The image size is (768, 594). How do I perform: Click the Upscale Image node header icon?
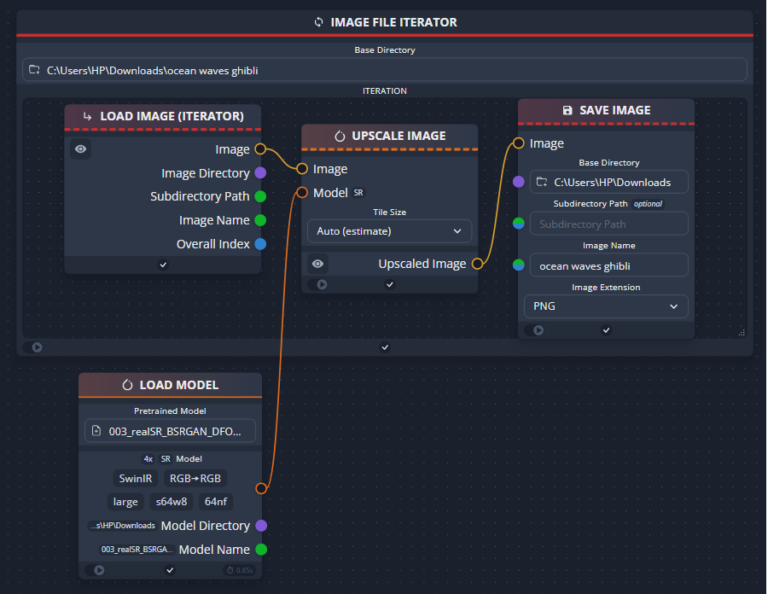(339, 136)
